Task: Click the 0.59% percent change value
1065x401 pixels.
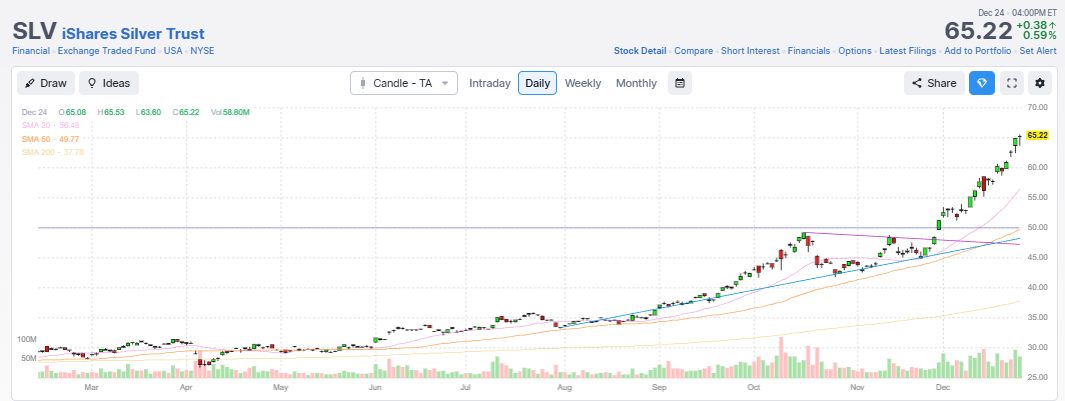Action: click(x=1040, y=35)
